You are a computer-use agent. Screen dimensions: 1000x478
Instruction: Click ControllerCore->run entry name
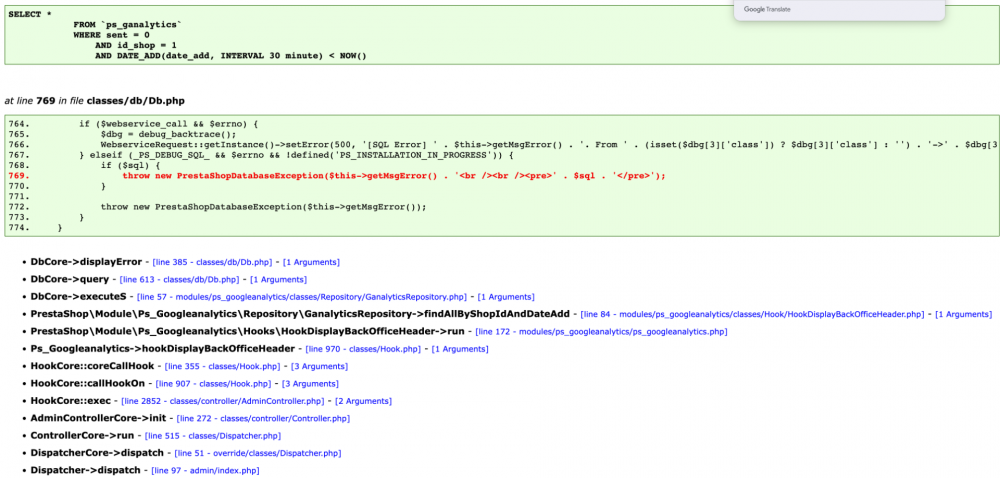coord(82,436)
